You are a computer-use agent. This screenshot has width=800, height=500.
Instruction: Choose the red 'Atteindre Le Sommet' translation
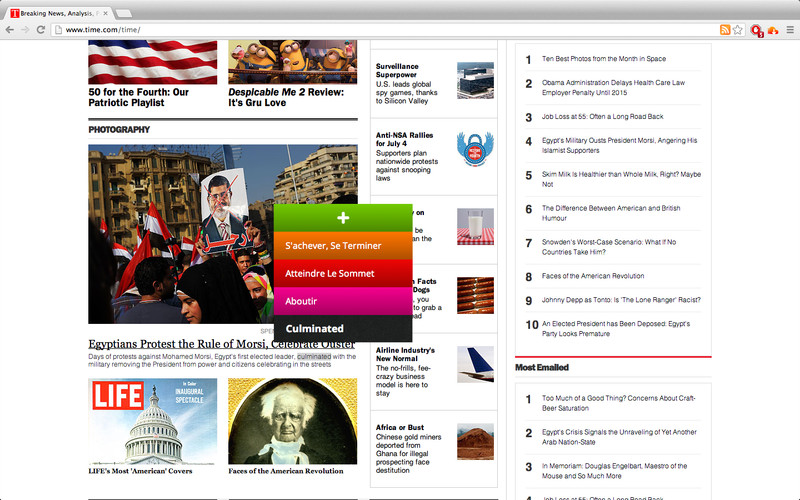point(343,273)
